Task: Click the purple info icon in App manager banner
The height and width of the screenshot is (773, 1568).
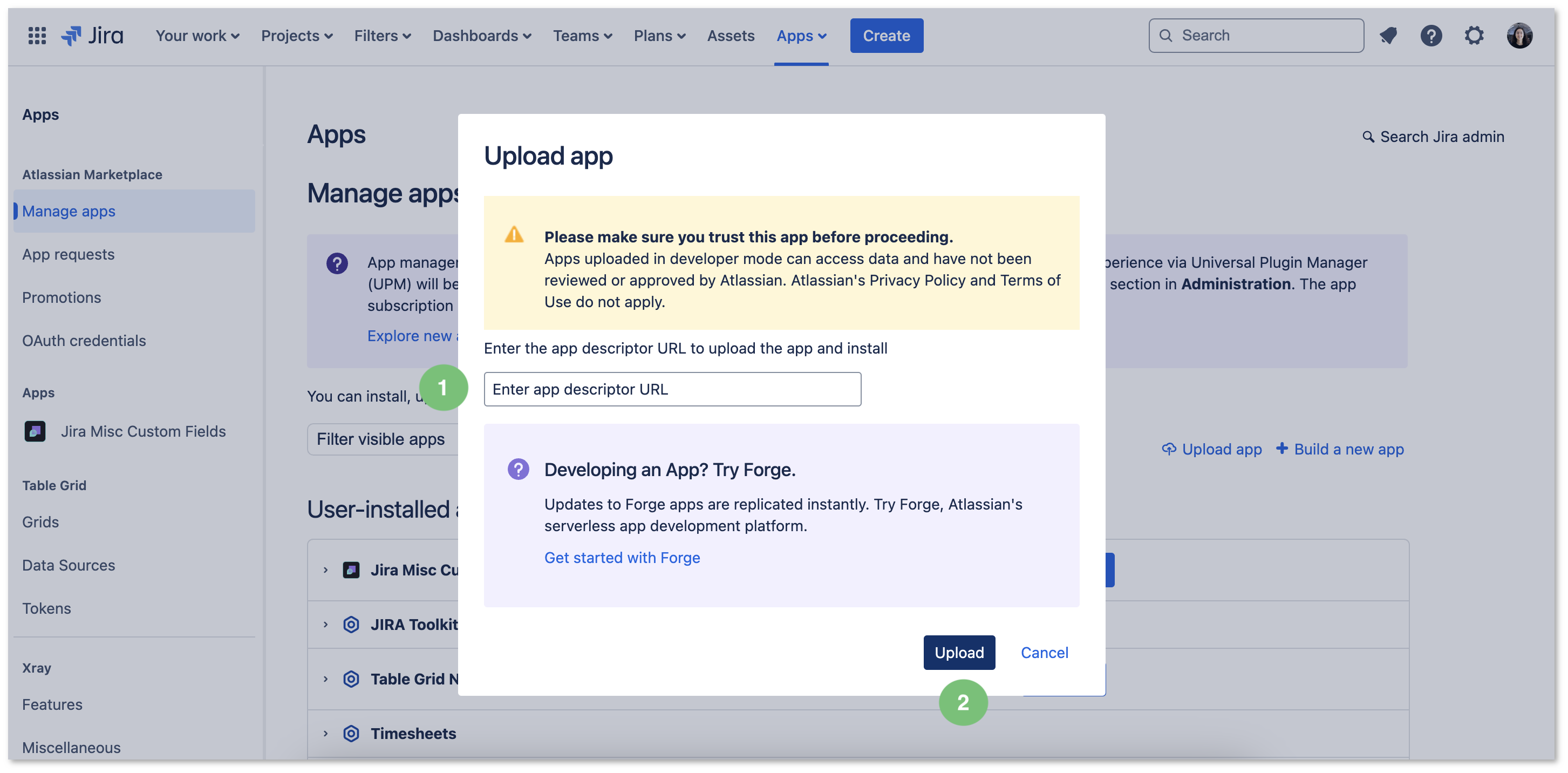Action: tap(337, 264)
